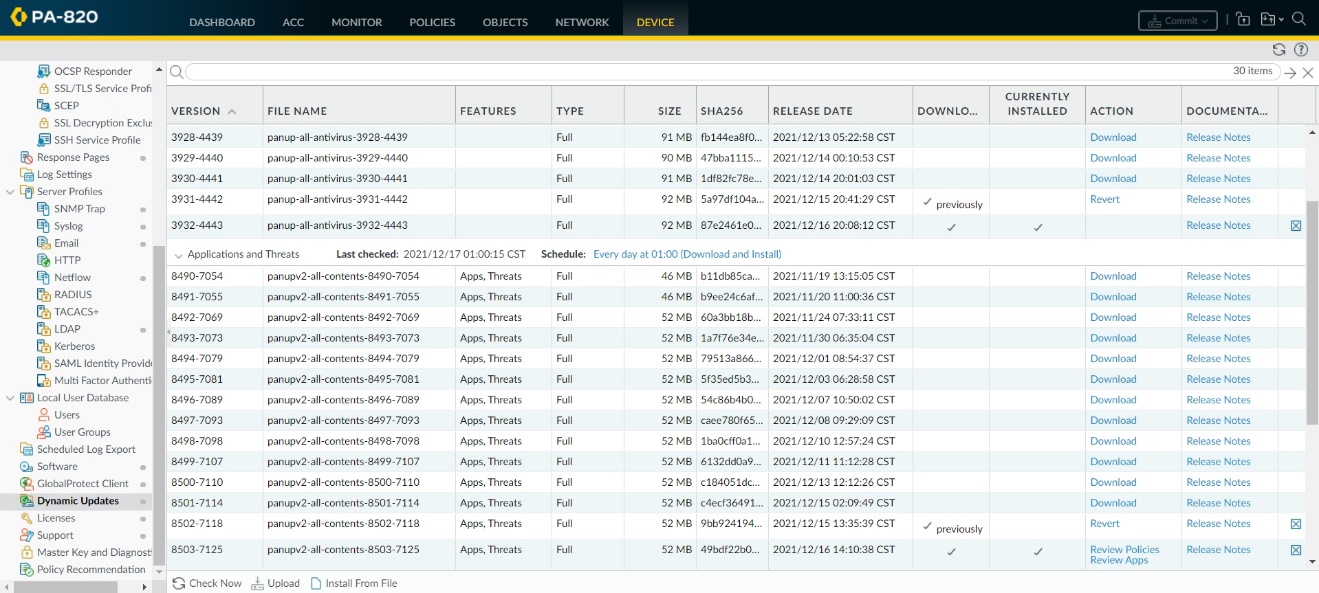Viewport: 1319px width, 593px height.
Task: Open Licenses in the sidebar
Action: click(56, 518)
